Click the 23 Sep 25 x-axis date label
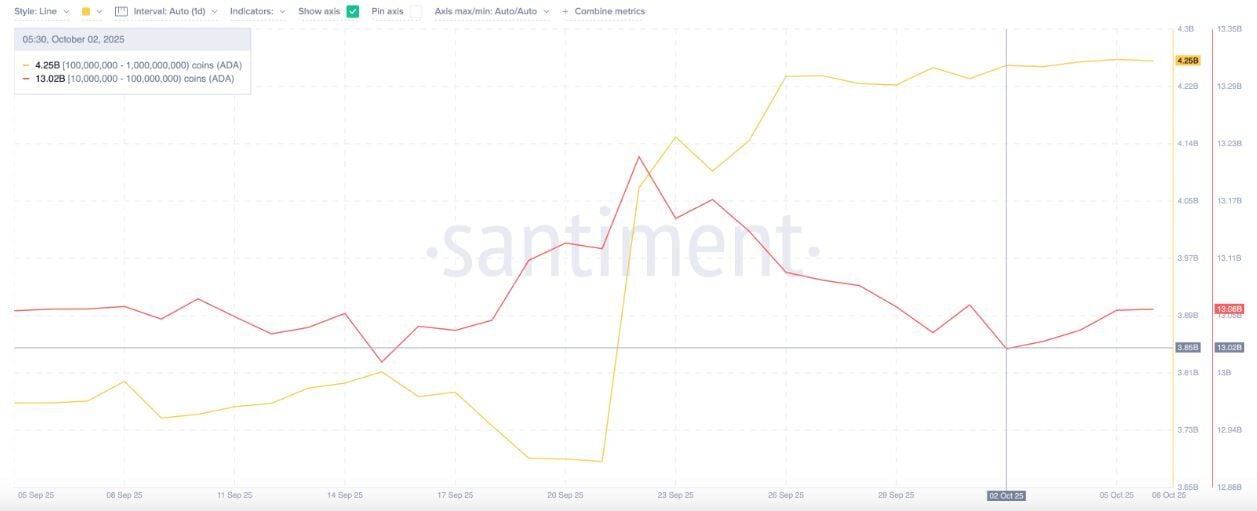 click(675, 495)
